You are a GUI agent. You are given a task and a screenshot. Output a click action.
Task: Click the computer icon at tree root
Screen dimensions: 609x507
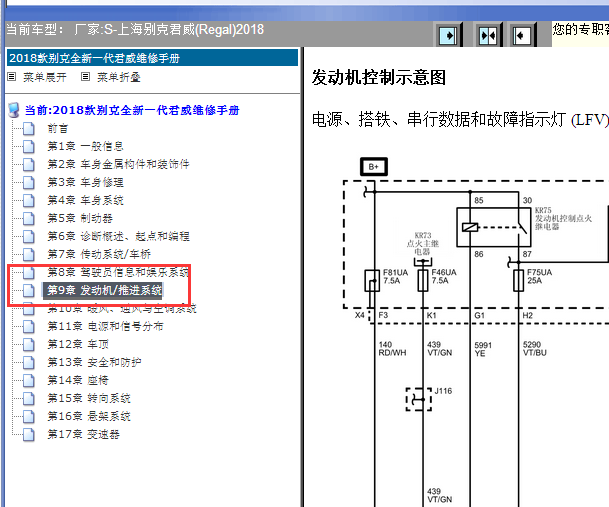pos(14,110)
